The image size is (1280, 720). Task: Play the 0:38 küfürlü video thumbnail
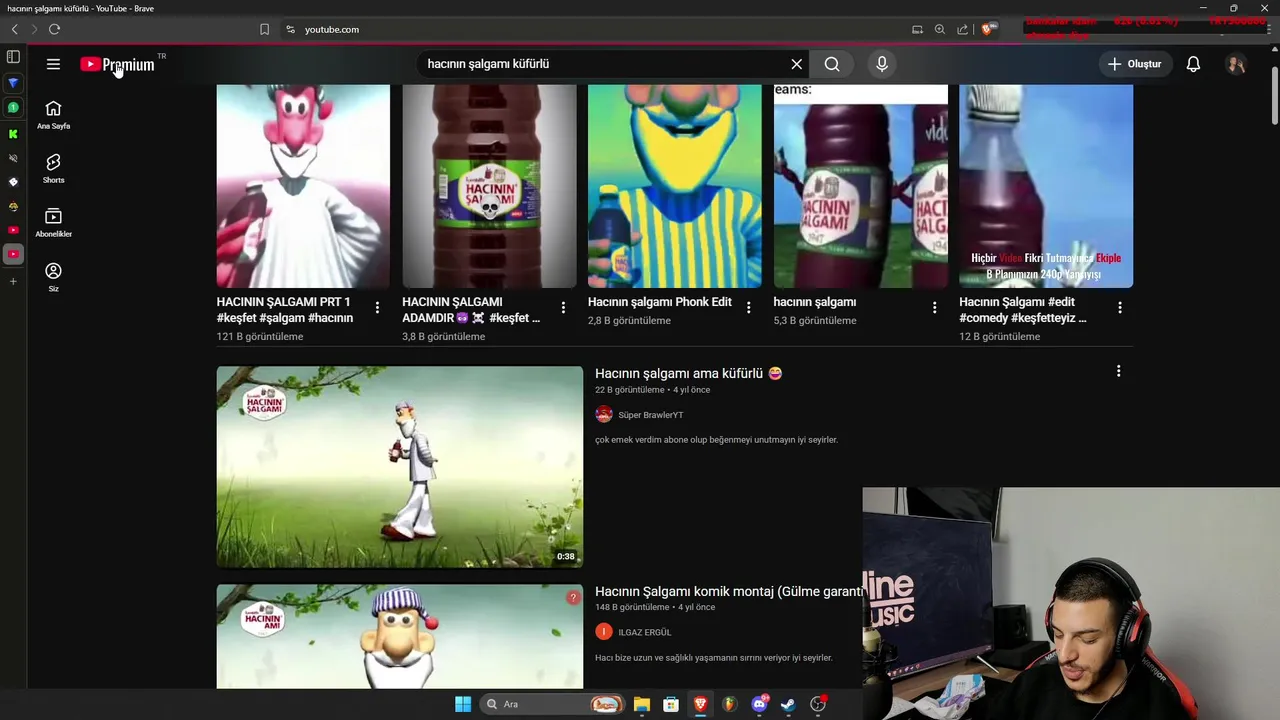(x=400, y=467)
